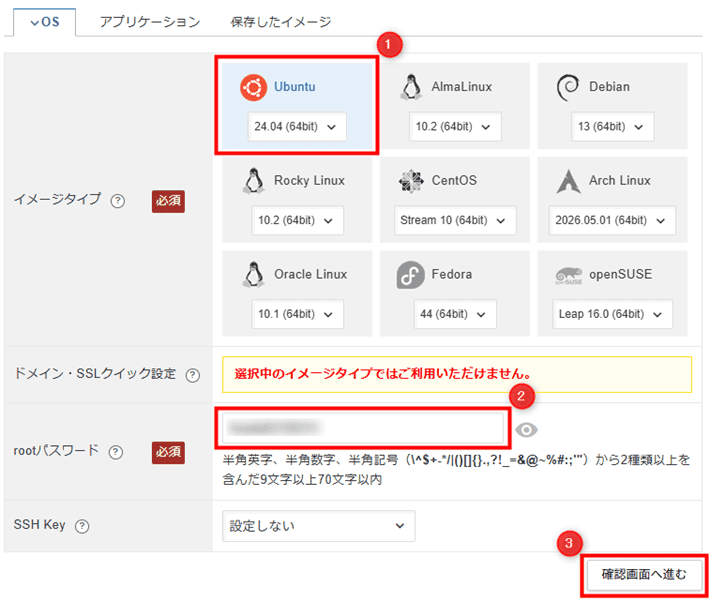Click the SSH Key field label
Image resolution: width=710 pixels, height=602 pixels.
(x=39, y=525)
